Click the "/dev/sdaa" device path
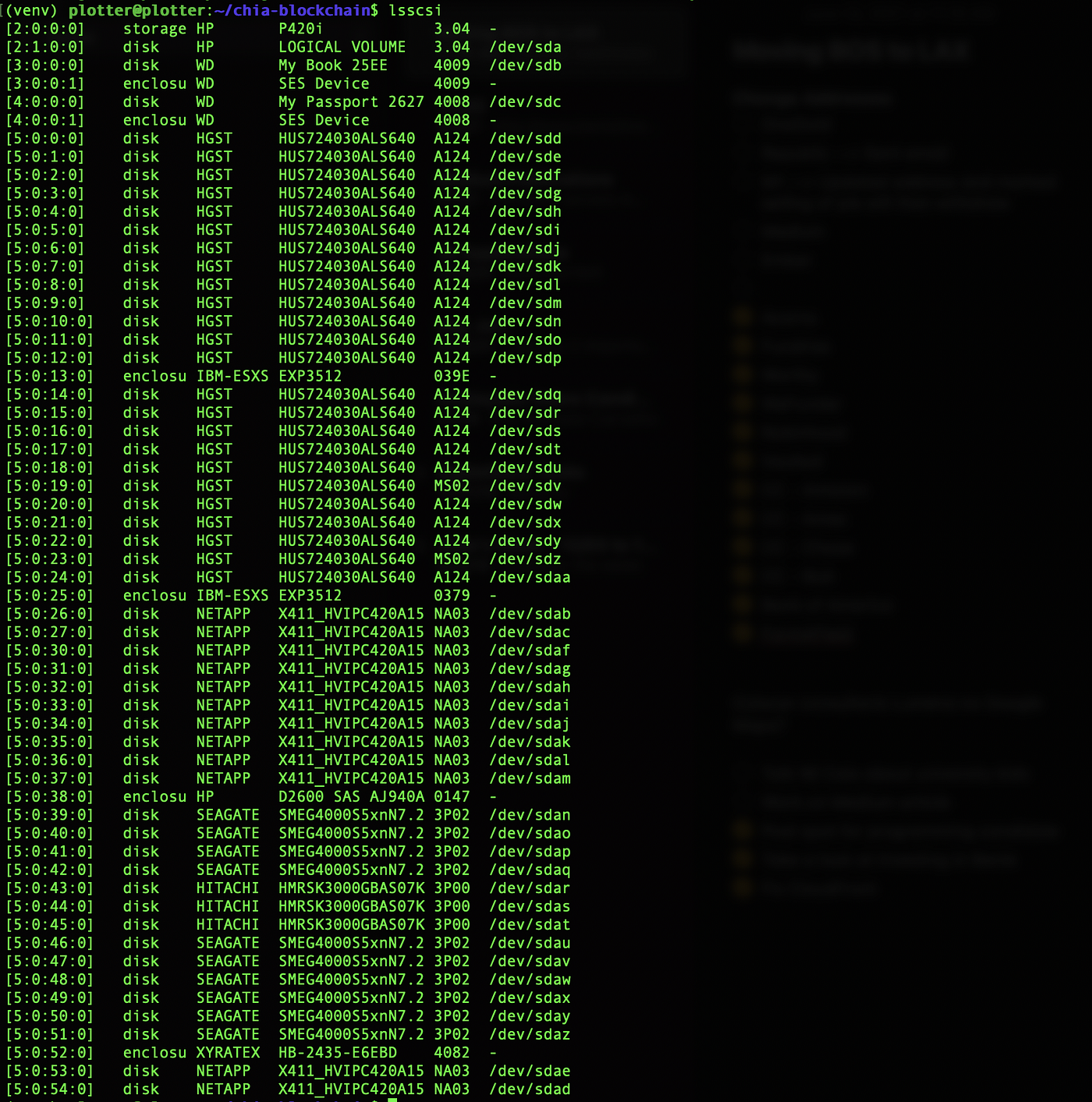This screenshot has height=1102, width=1092. tap(530, 577)
